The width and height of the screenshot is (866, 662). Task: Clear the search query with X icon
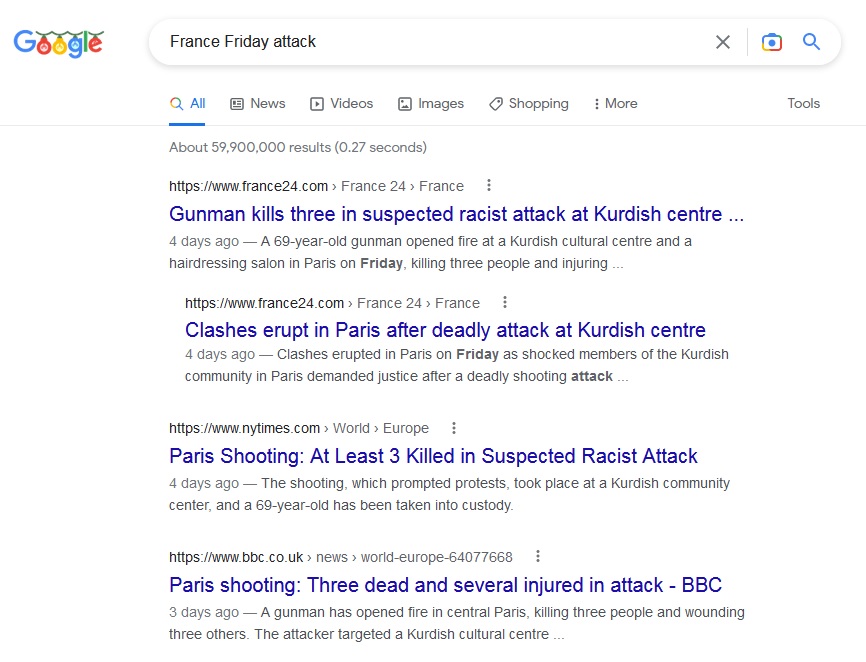[723, 42]
